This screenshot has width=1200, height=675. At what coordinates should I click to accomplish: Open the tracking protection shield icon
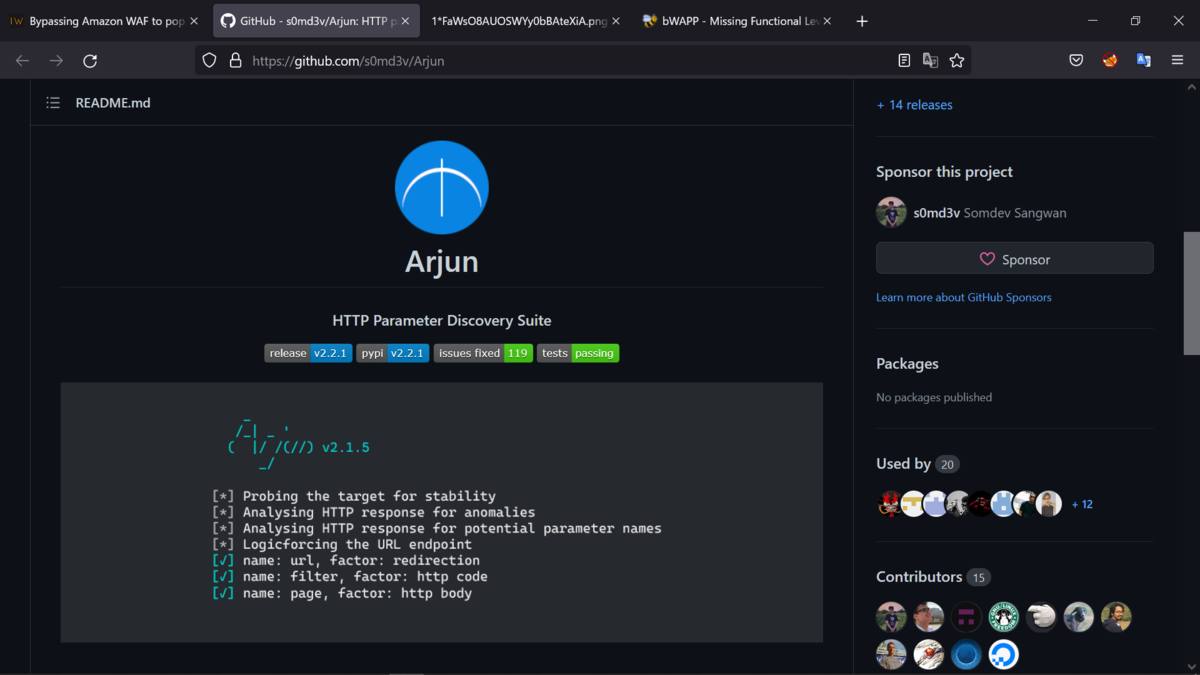point(209,60)
